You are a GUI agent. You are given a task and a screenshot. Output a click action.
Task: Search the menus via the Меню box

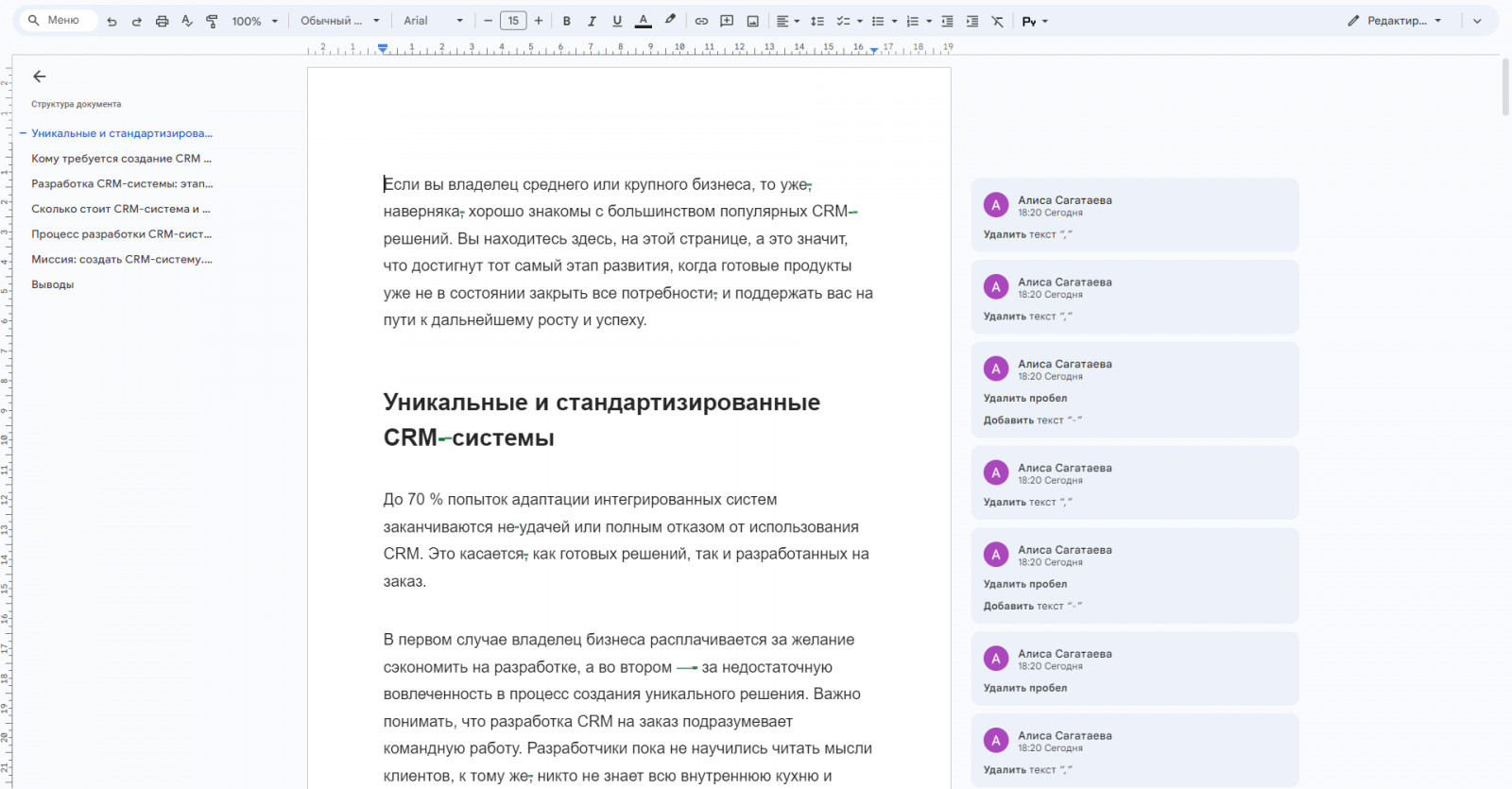59,20
